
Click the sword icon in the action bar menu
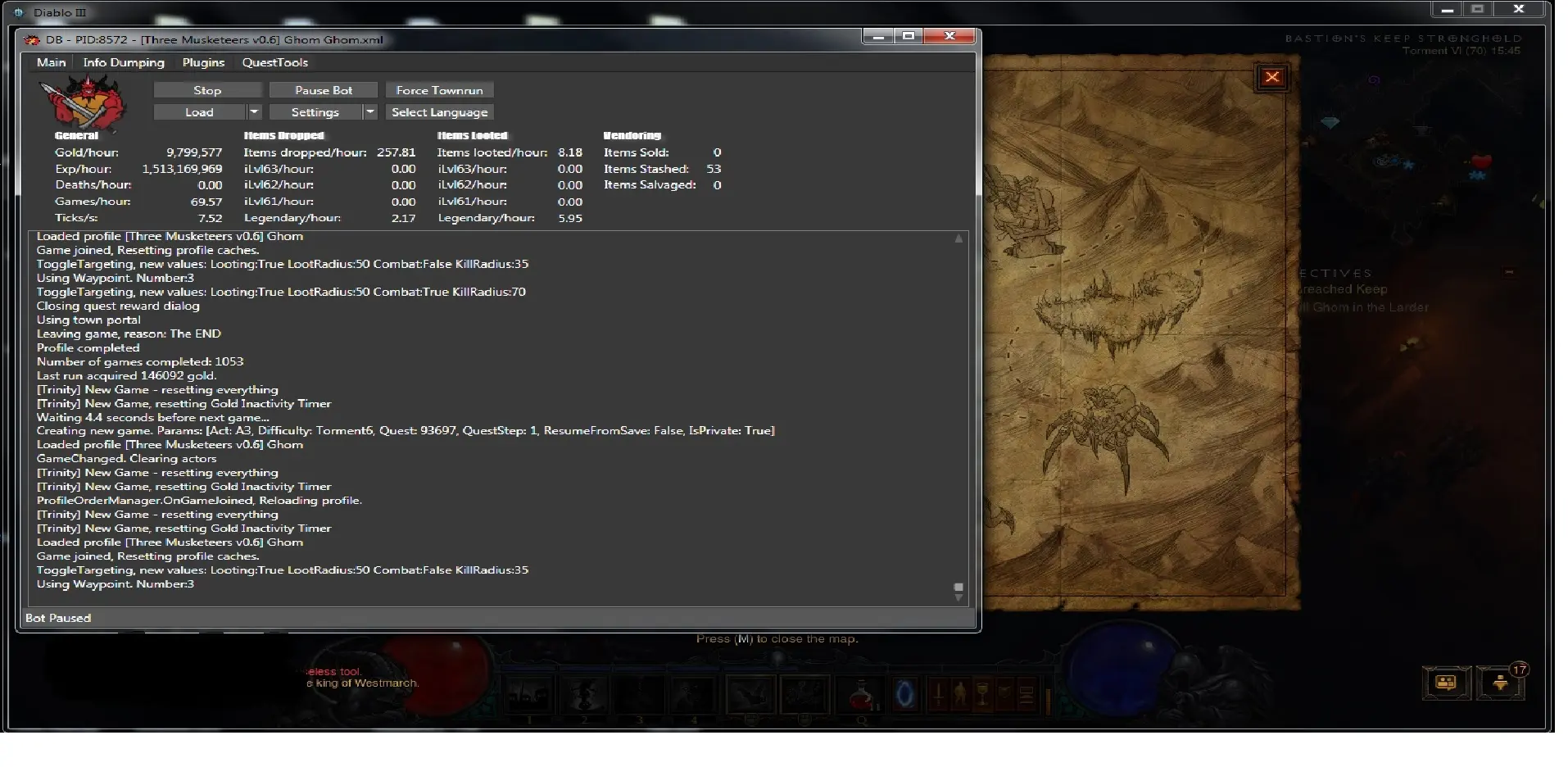coord(939,695)
